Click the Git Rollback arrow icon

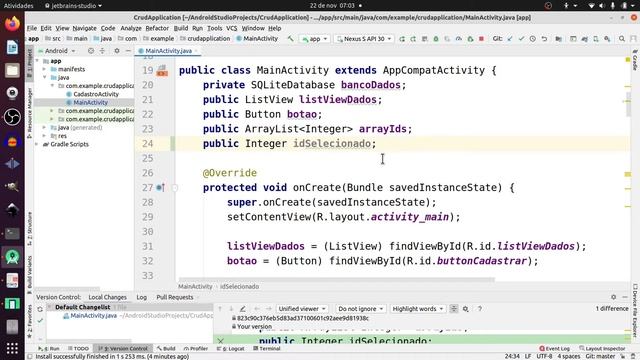pyautogui.click(x=544, y=39)
